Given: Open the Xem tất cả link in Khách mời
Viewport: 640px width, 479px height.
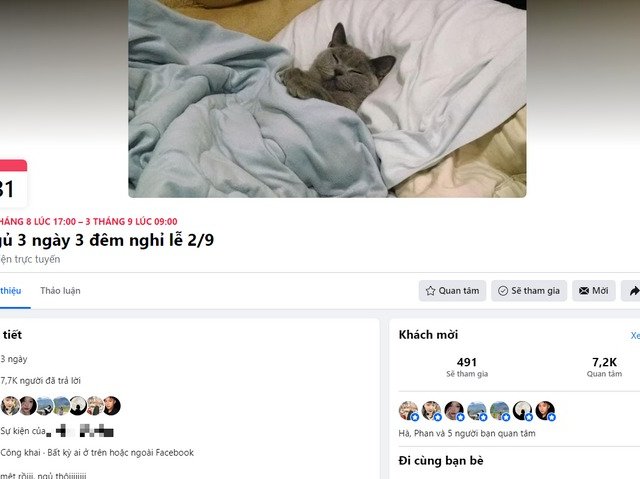Looking at the screenshot, I should point(635,335).
